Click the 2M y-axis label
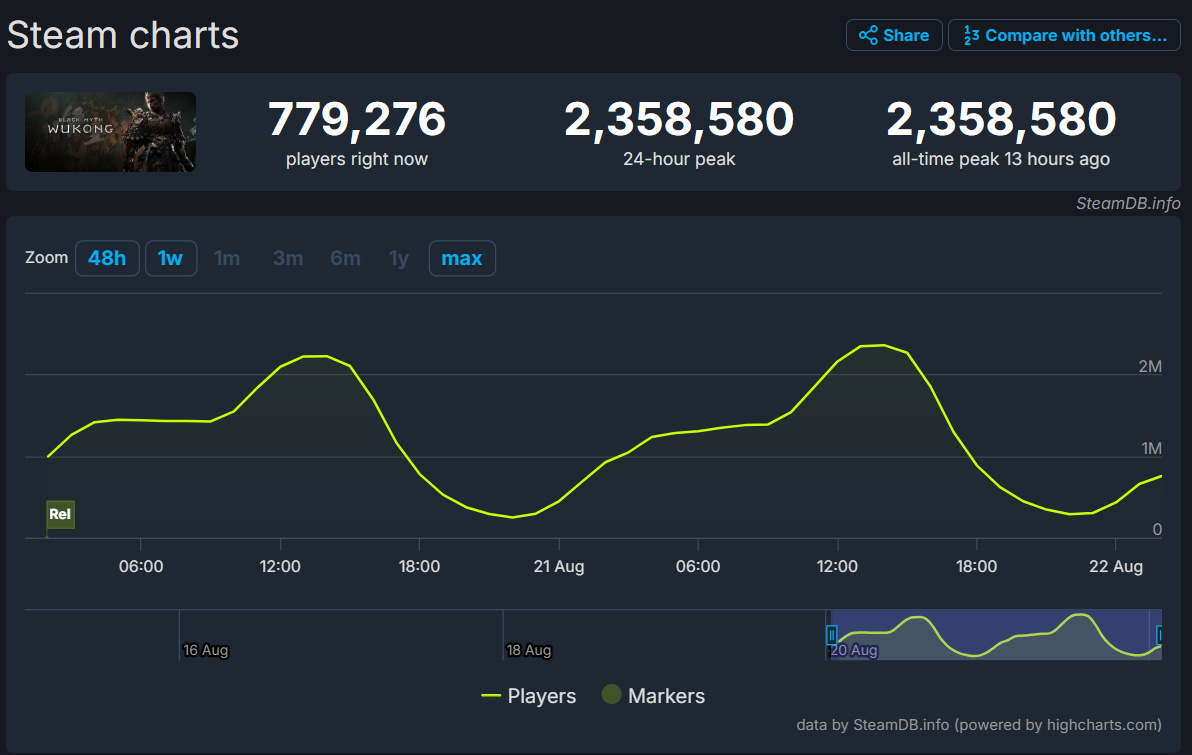Viewport: 1192px width, 755px height. [1149, 366]
